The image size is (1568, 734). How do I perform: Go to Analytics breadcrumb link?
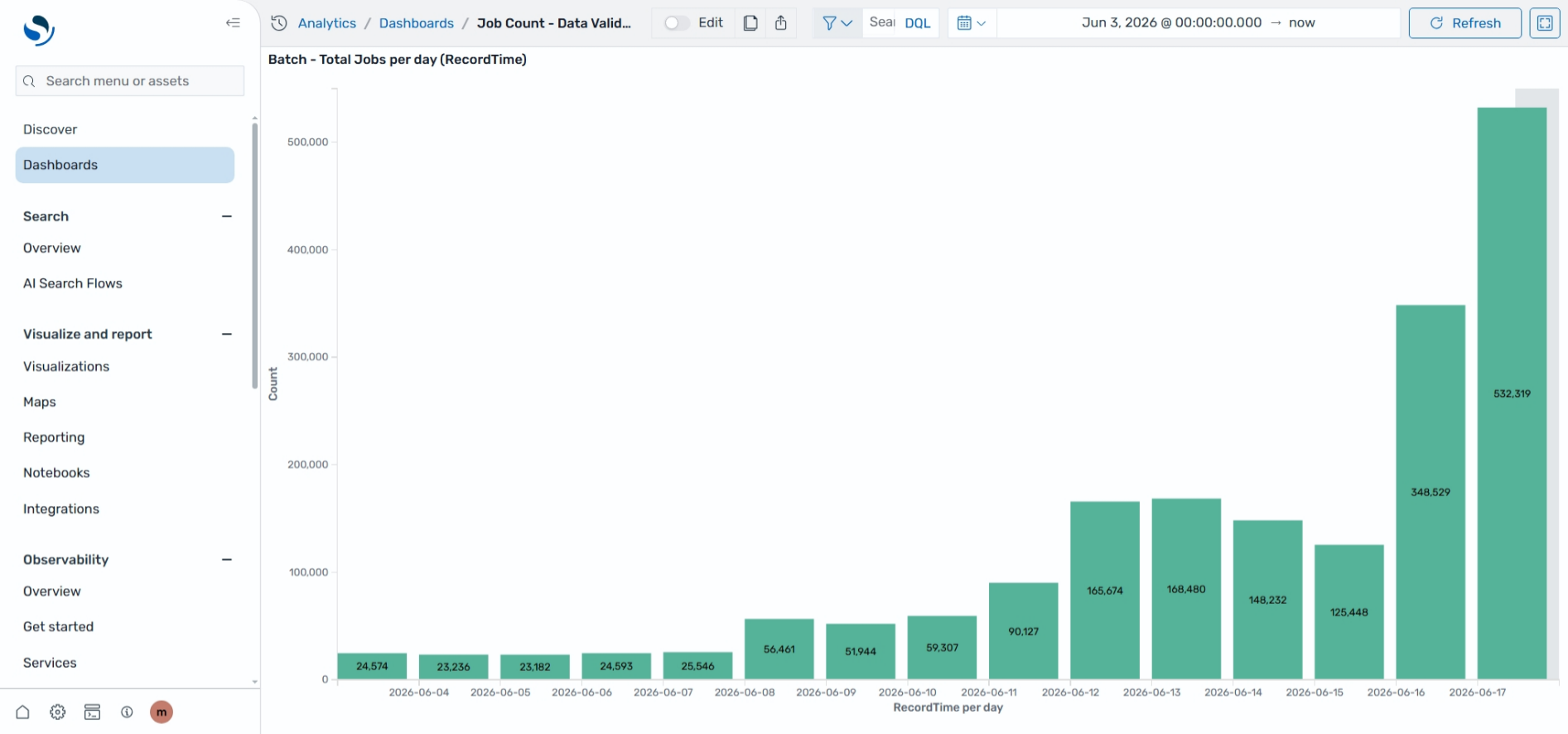point(327,23)
